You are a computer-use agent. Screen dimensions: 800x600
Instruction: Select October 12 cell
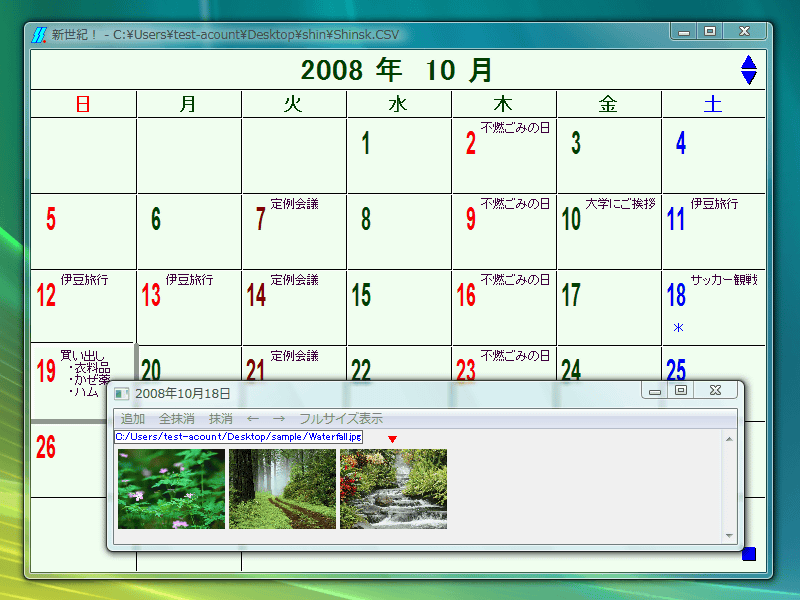pyautogui.click(x=84, y=306)
